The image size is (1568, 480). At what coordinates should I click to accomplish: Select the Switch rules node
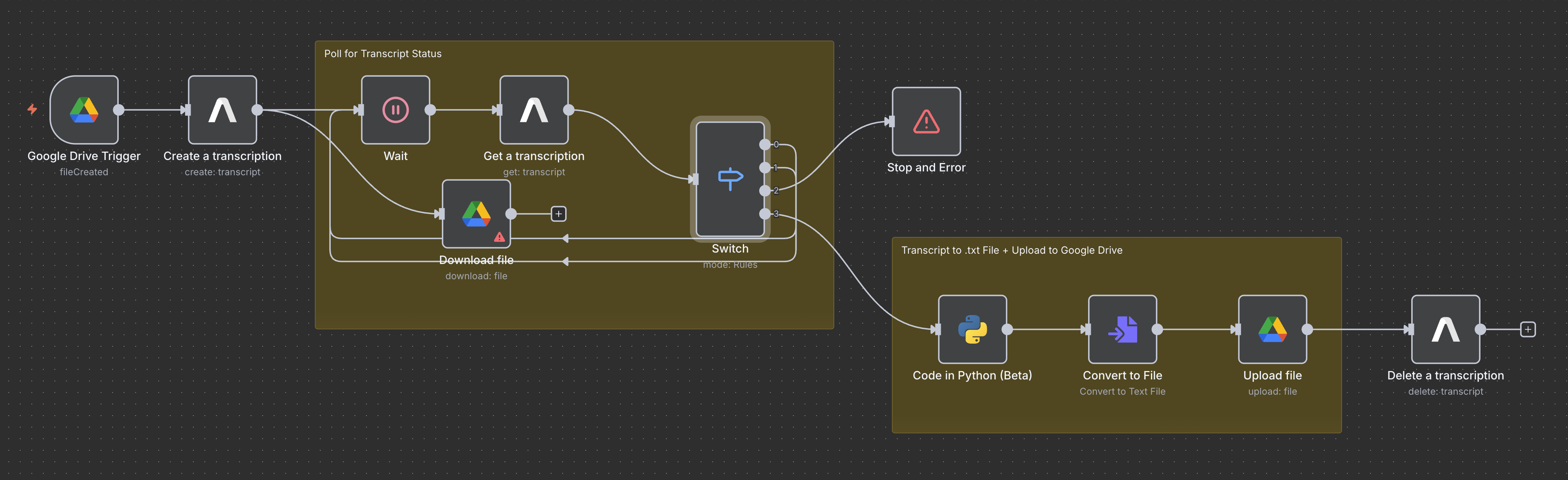tap(730, 179)
